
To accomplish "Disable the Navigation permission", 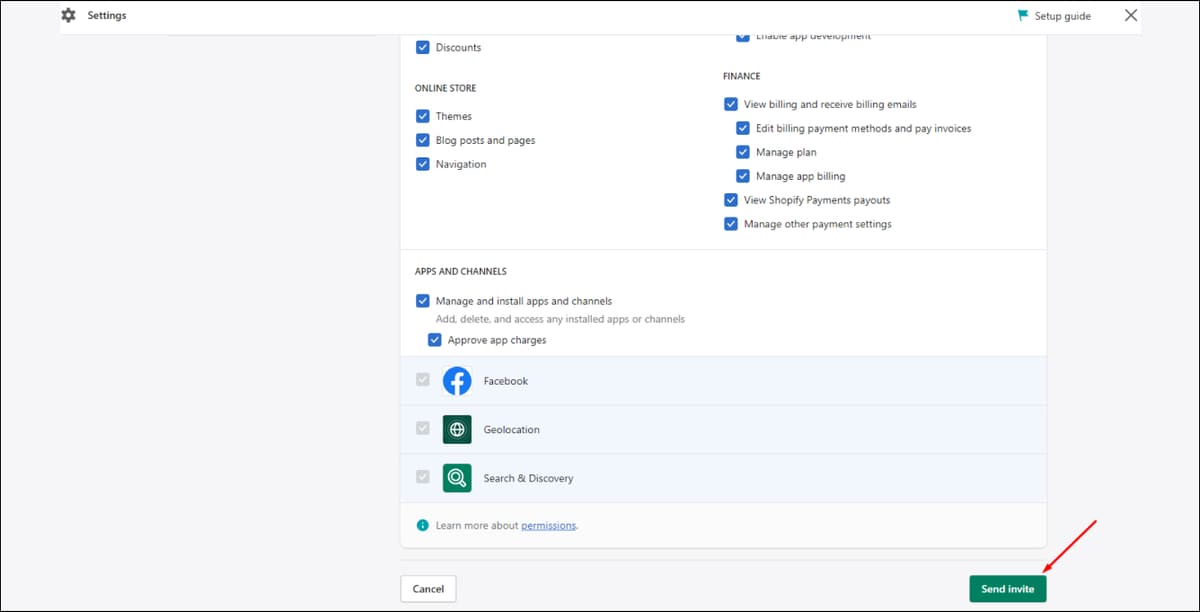I will click(x=423, y=164).
